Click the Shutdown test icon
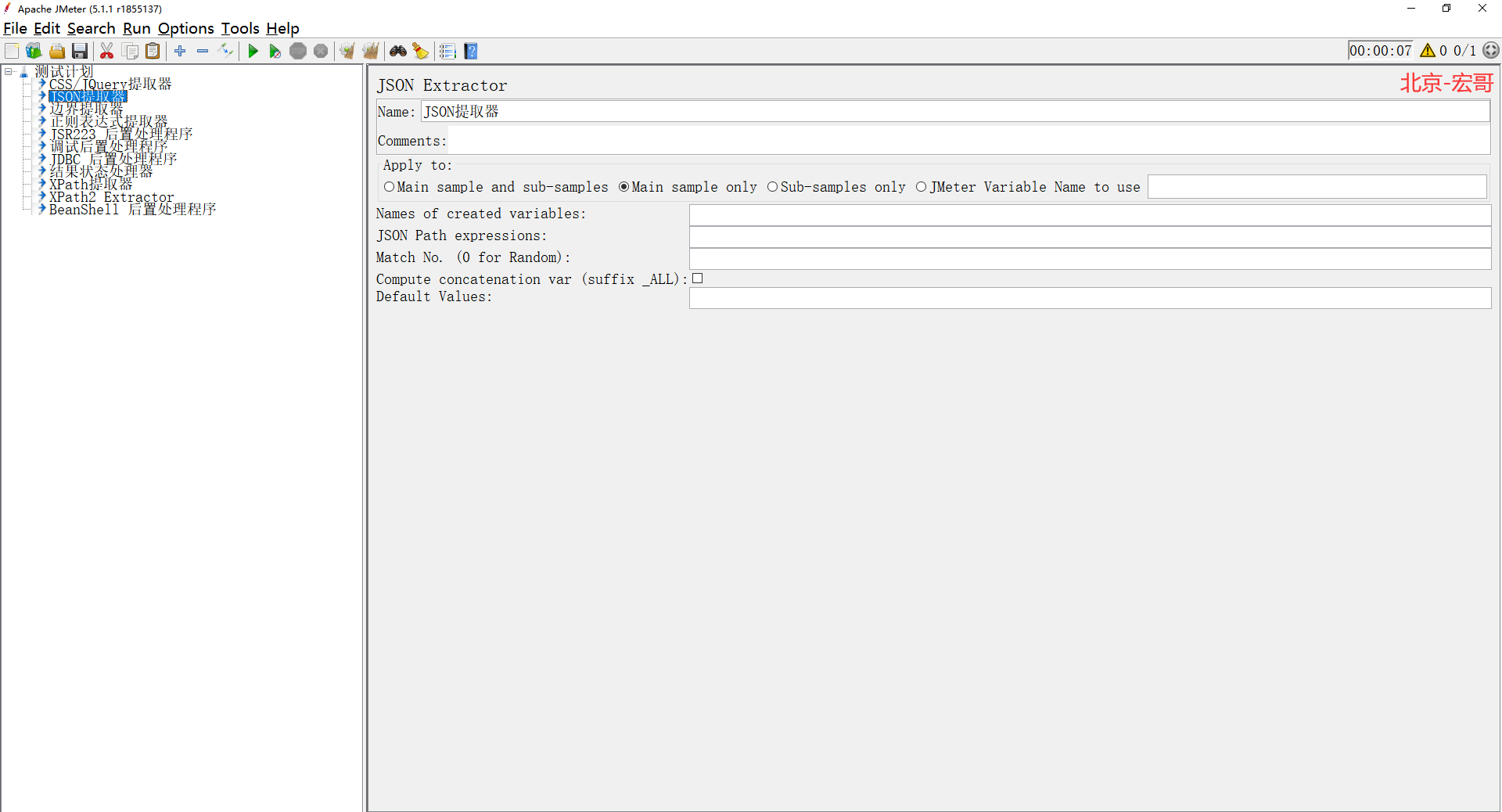The image size is (1502, 812). click(x=321, y=52)
